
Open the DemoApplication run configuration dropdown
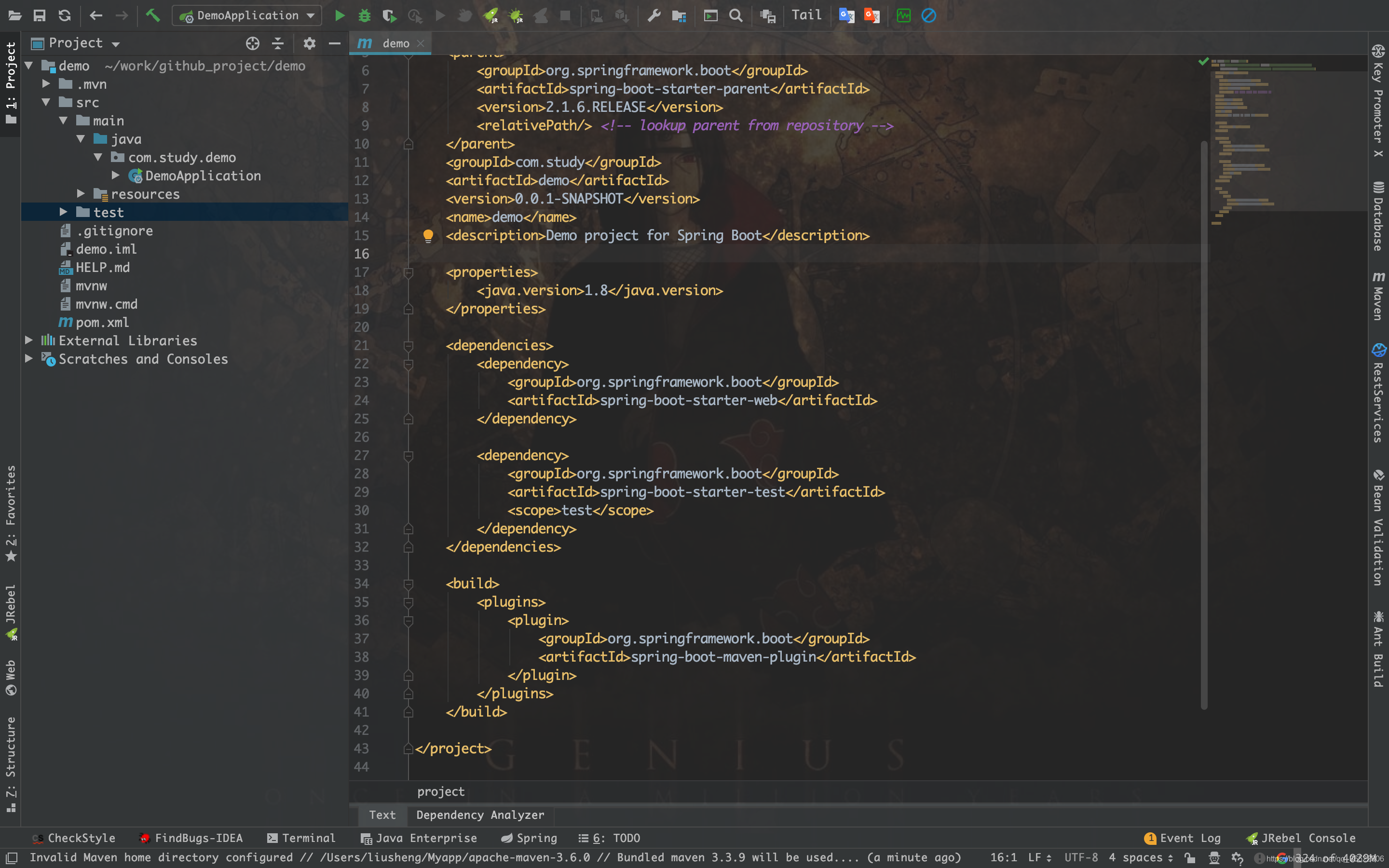(247, 15)
